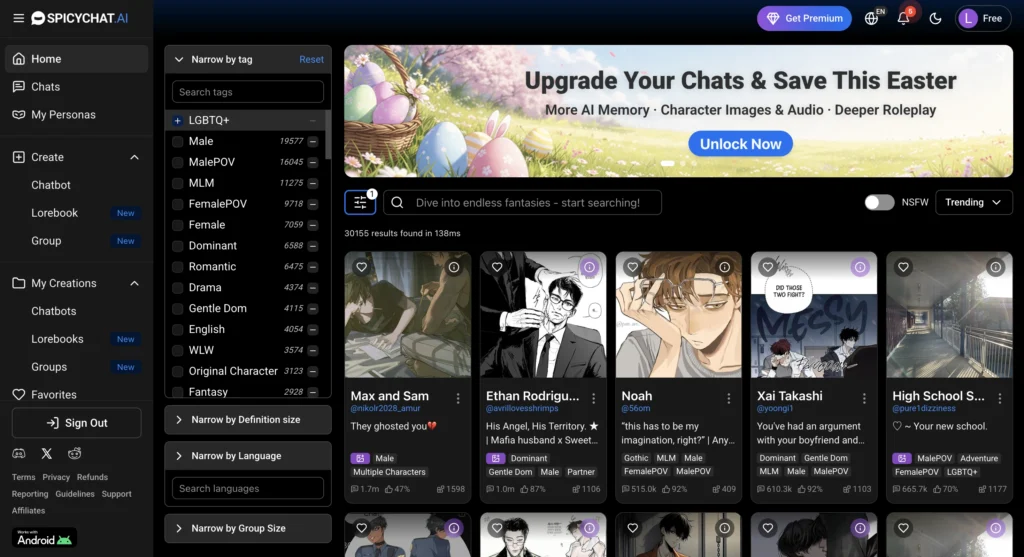This screenshot has height=557, width=1024.
Task: Switch theme with the moon icon
Action: click(936, 18)
